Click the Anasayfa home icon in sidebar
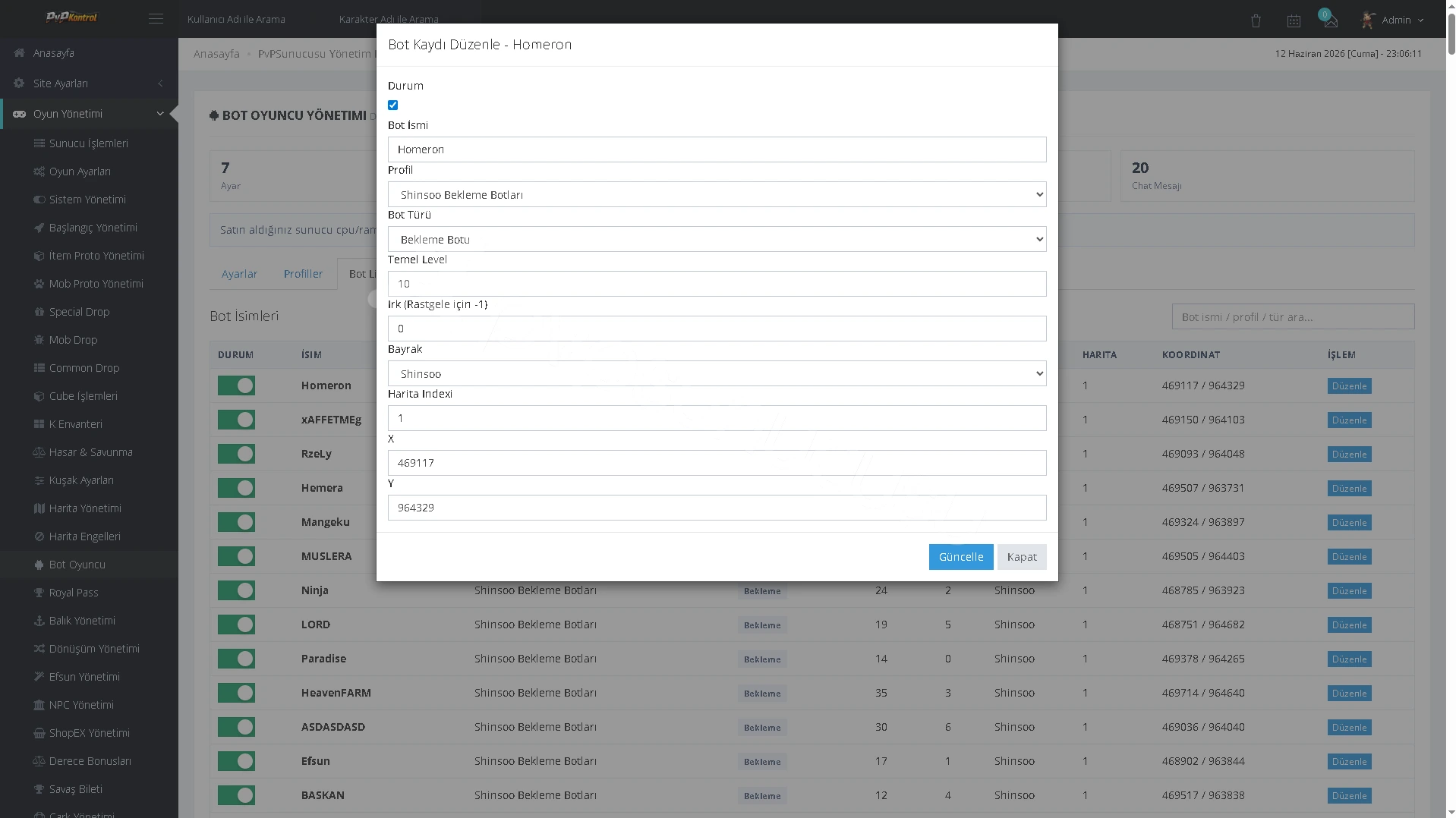This screenshot has height=818, width=1456. (19, 53)
